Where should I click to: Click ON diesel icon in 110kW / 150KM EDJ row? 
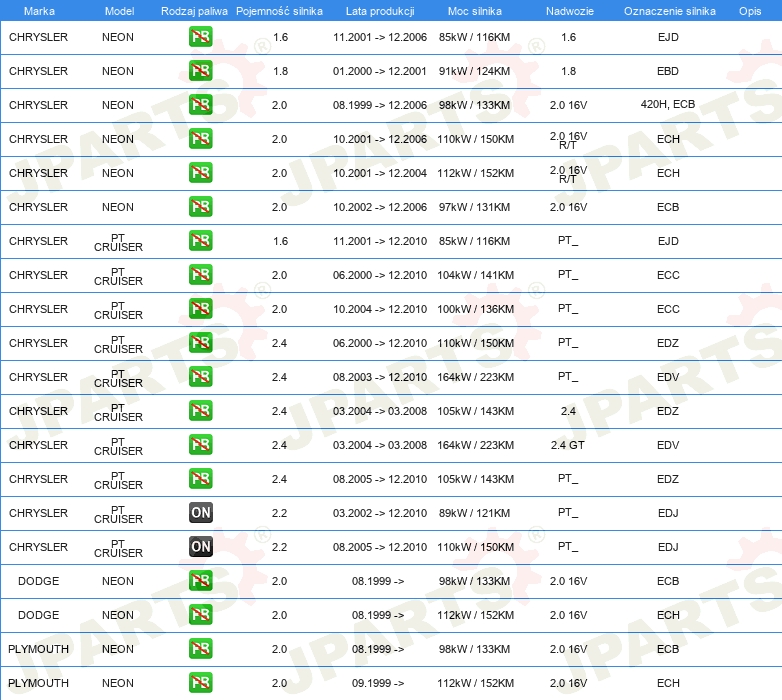tap(200, 546)
